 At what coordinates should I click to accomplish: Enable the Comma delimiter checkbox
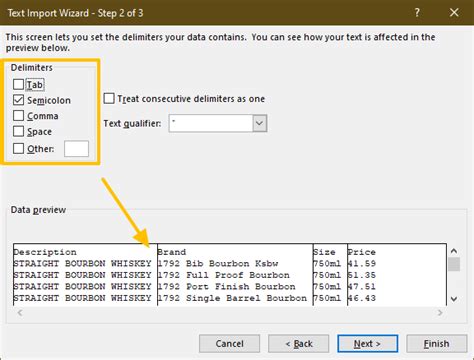coord(18,116)
